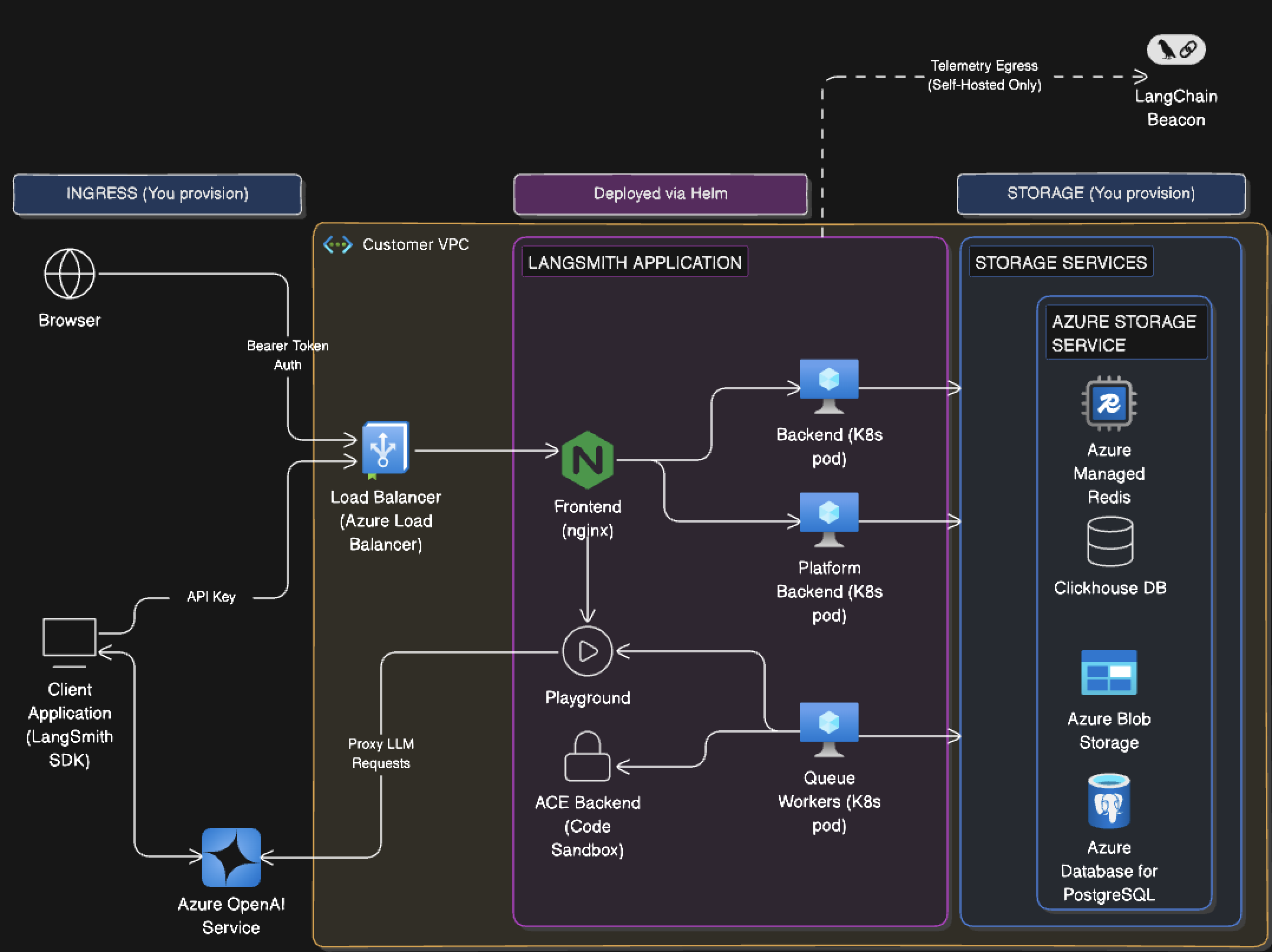
Task: Click the Playground caption text
Action: click(588, 698)
